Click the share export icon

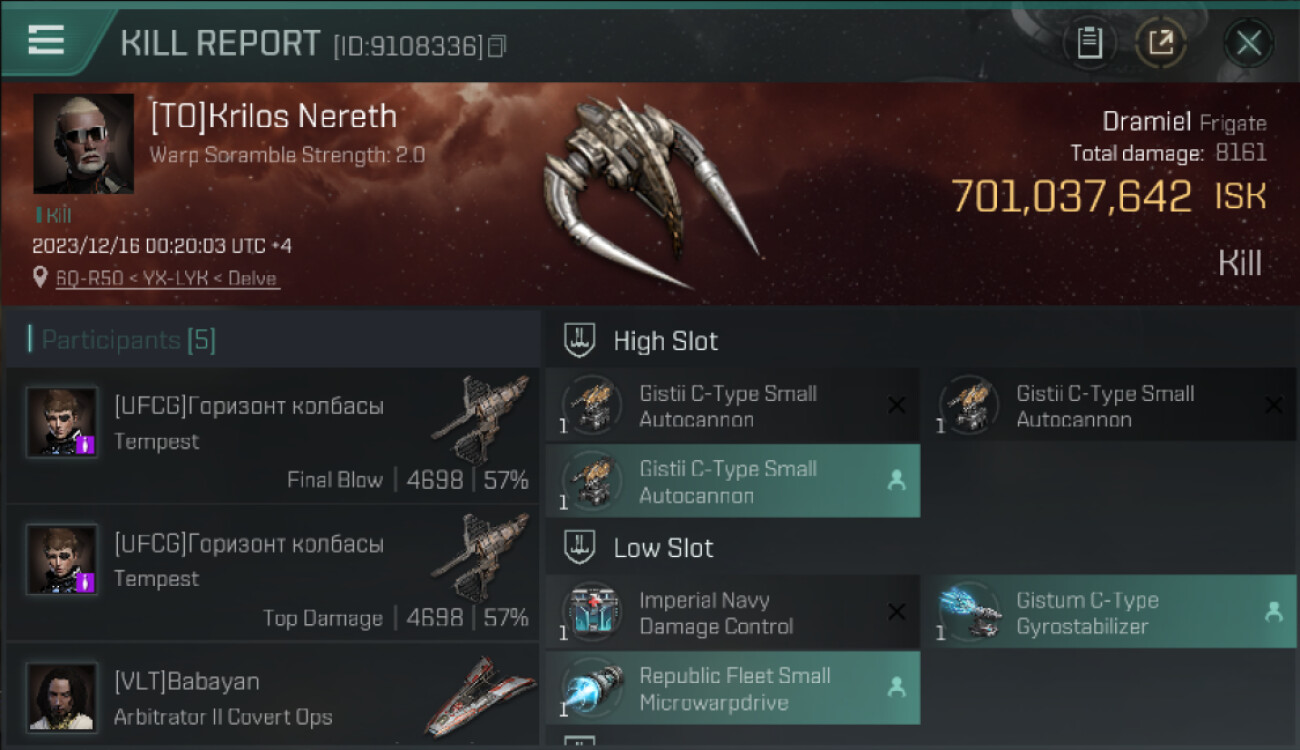1161,43
